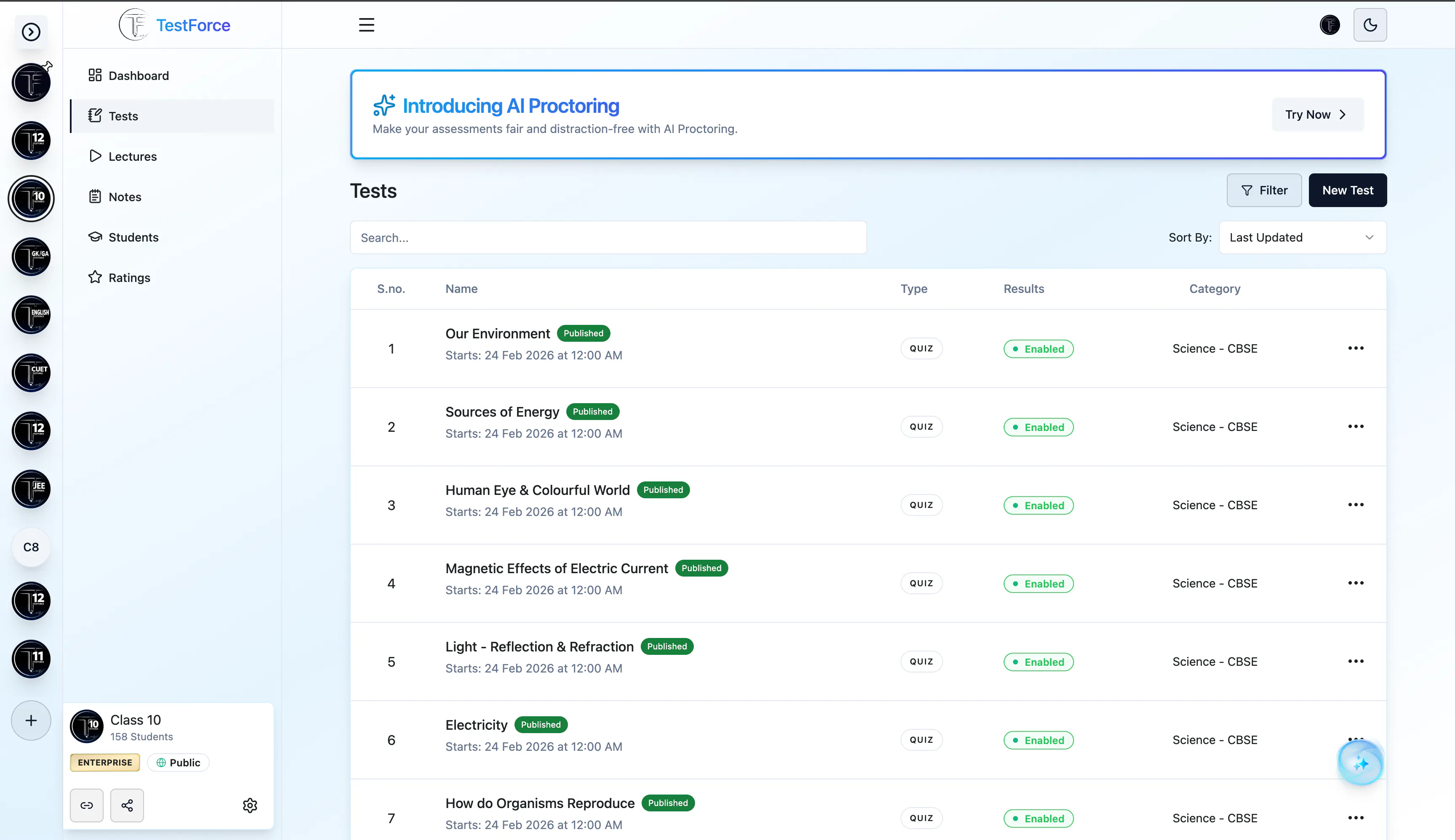The height and width of the screenshot is (840, 1455).
Task: Open class settings gear icon
Action: 250,805
